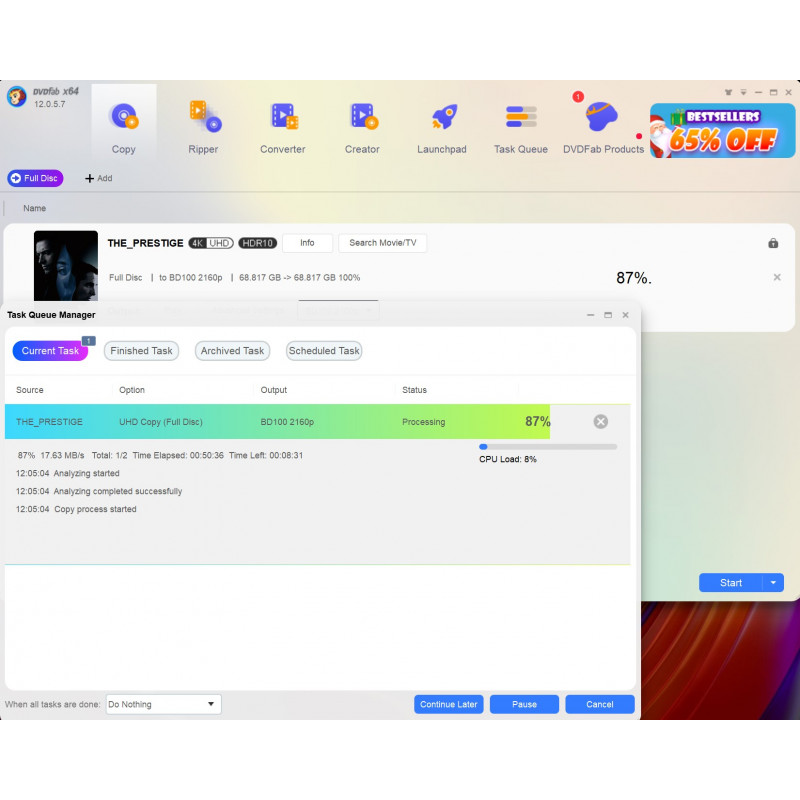Open Info for THE_PRESTIGE
This screenshot has height=800, width=800.
[x=307, y=243]
